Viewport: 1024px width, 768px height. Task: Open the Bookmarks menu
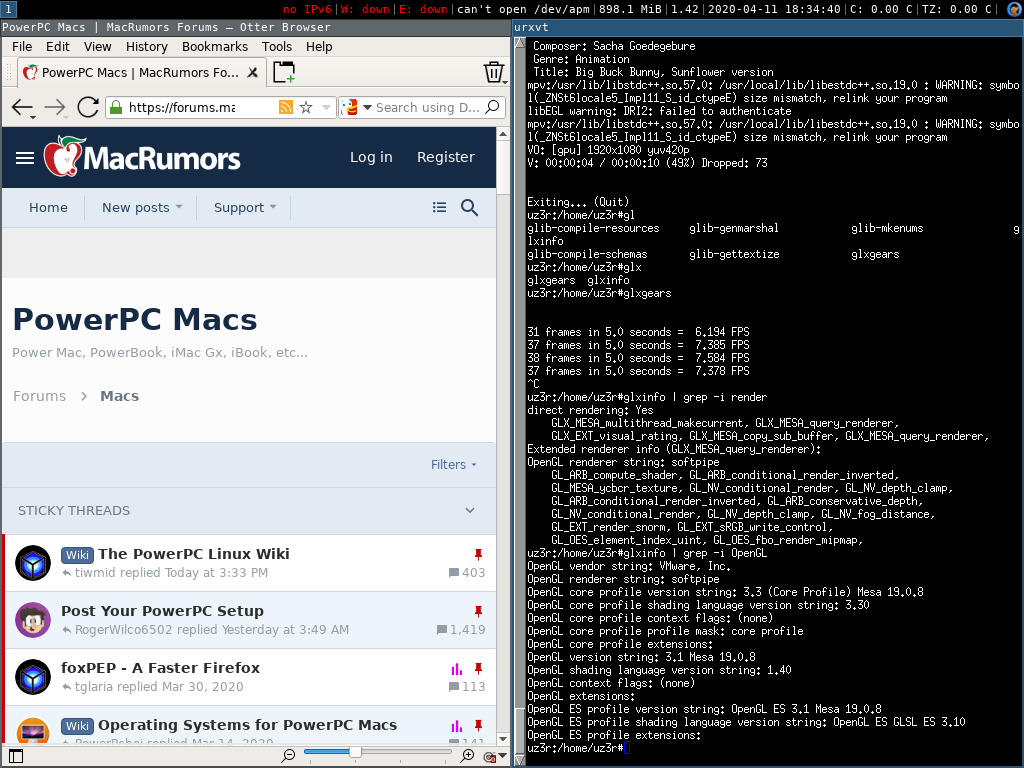[x=215, y=46]
